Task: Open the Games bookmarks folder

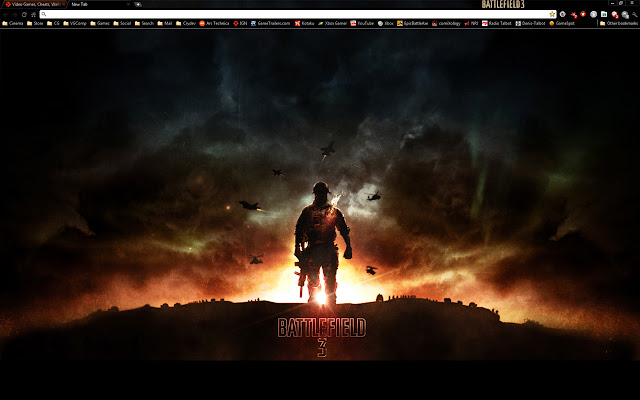Action: pos(100,23)
